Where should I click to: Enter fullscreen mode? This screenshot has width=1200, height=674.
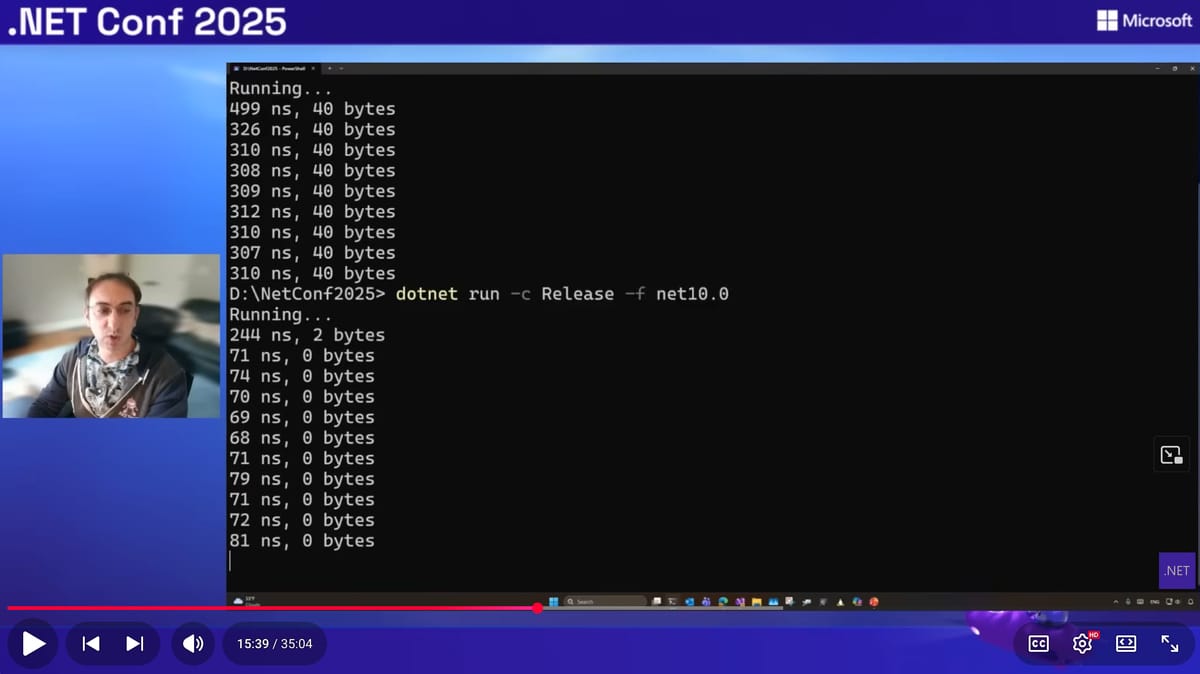point(1169,644)
